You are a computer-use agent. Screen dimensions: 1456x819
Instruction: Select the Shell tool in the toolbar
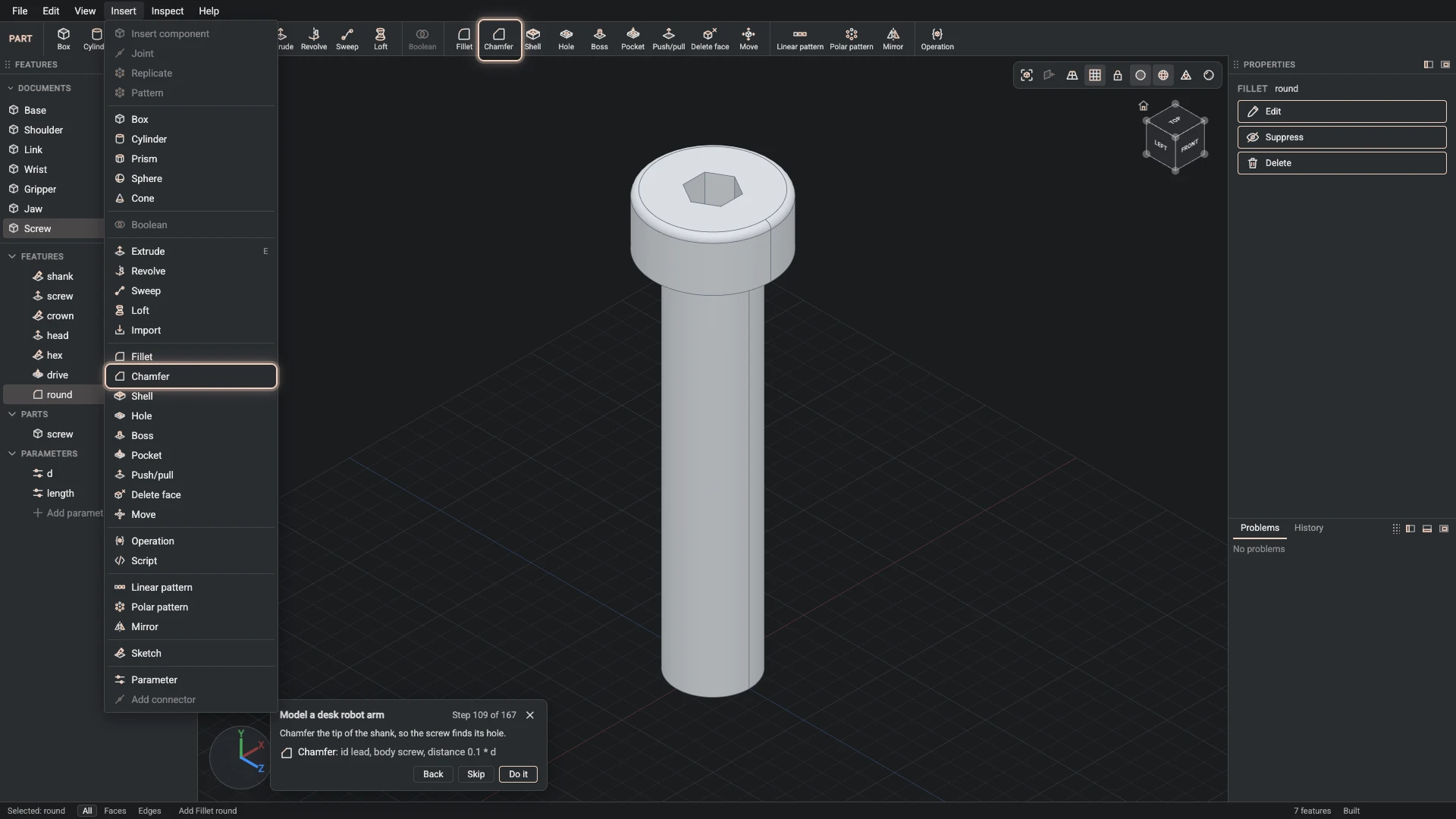click(533, 39)
